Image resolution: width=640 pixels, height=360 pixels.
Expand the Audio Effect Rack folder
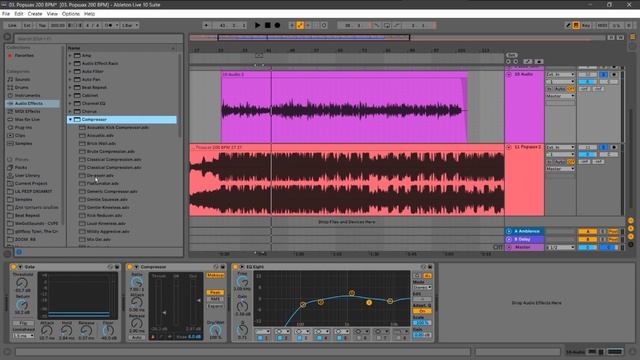(70, 63)
